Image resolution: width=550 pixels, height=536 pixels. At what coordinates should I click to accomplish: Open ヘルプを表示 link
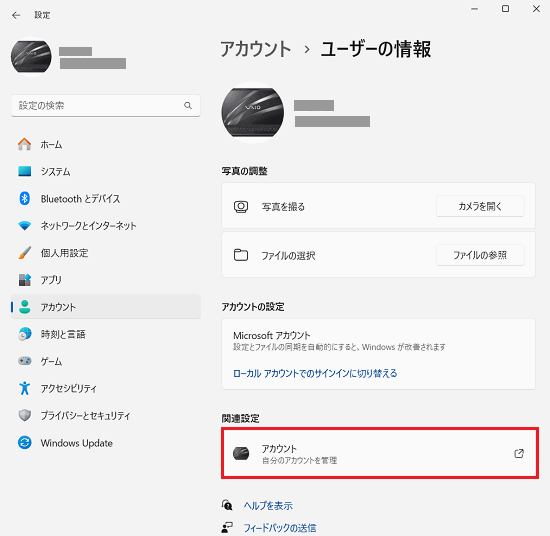coord(268,505)
